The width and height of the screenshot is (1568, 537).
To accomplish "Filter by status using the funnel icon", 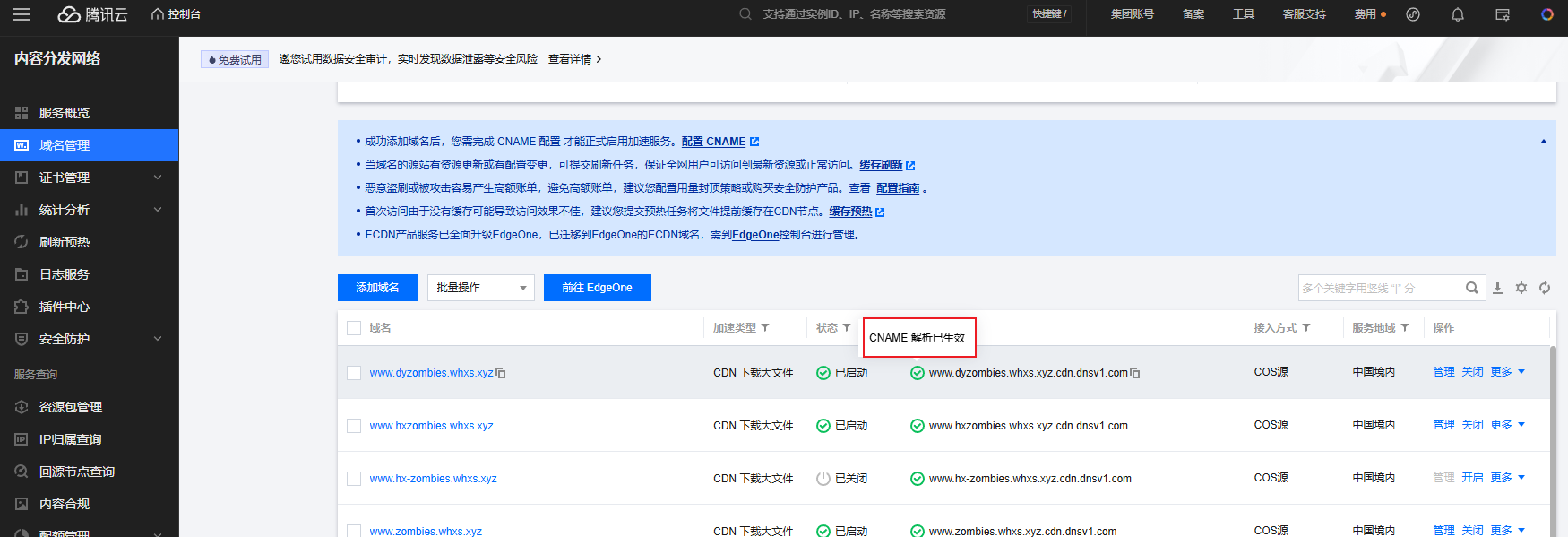I will (847, 328).
